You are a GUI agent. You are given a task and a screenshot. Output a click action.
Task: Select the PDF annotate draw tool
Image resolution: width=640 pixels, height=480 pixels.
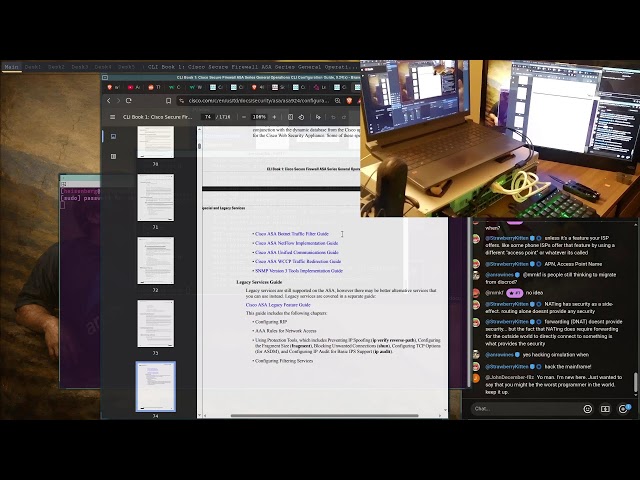point(318,117)
